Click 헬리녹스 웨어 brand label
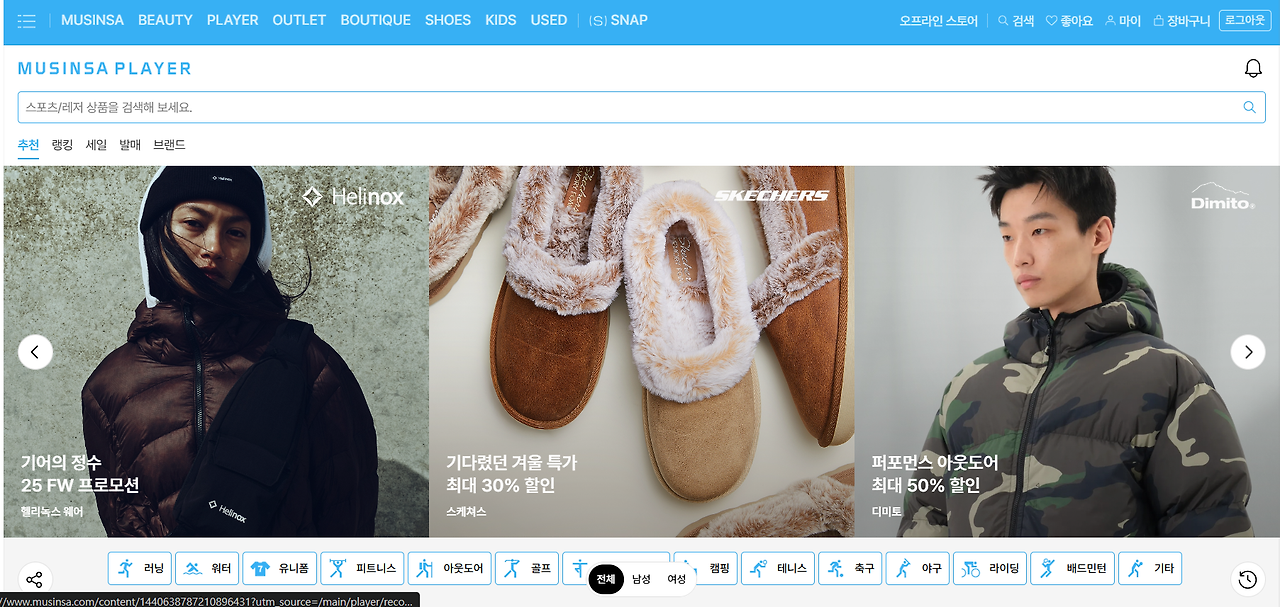Screen dimensions: 1280x607 point(52,511)
